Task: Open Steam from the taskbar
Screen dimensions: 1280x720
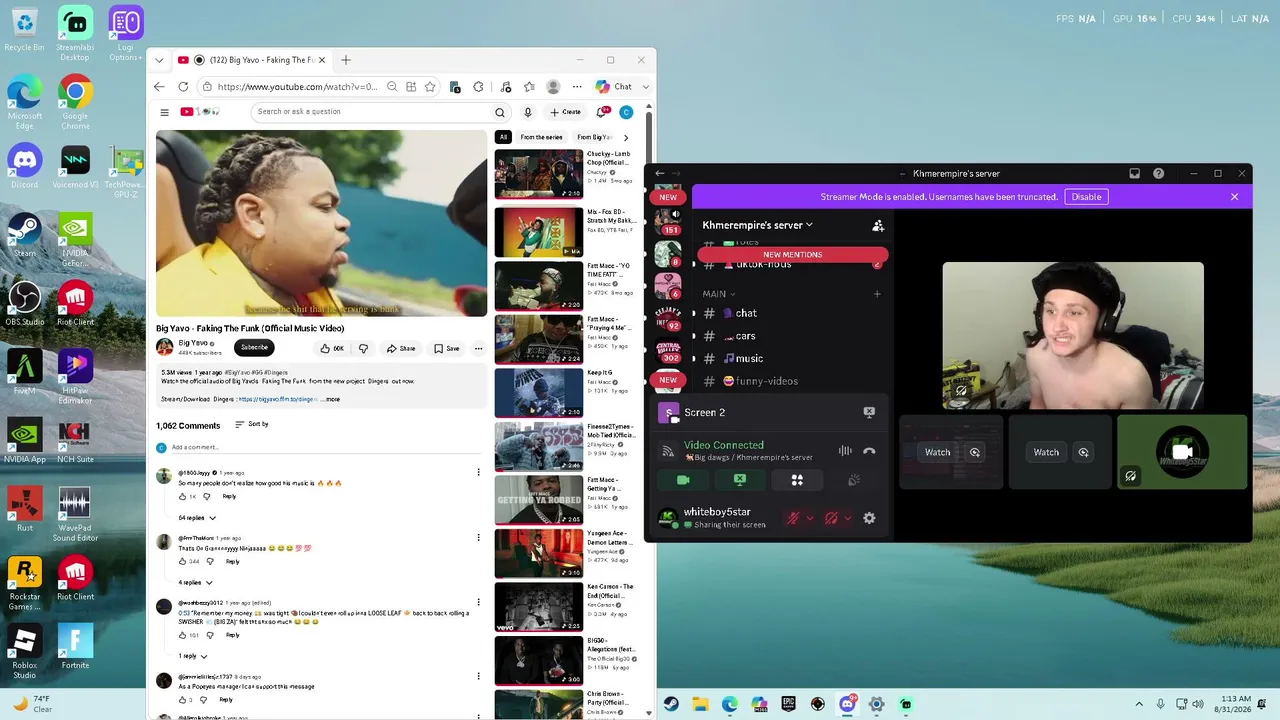Action: click(671, 704)
